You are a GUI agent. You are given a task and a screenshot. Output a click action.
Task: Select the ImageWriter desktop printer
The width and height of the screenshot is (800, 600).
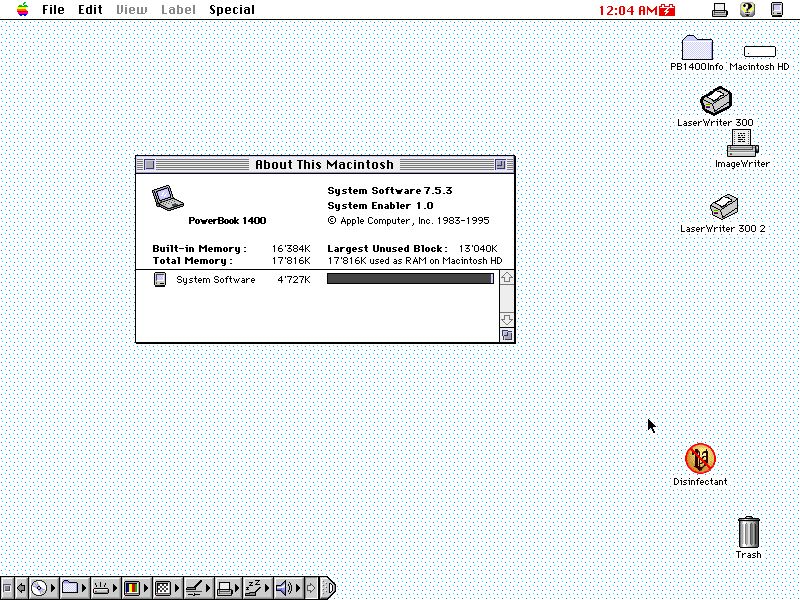point(742,142)
